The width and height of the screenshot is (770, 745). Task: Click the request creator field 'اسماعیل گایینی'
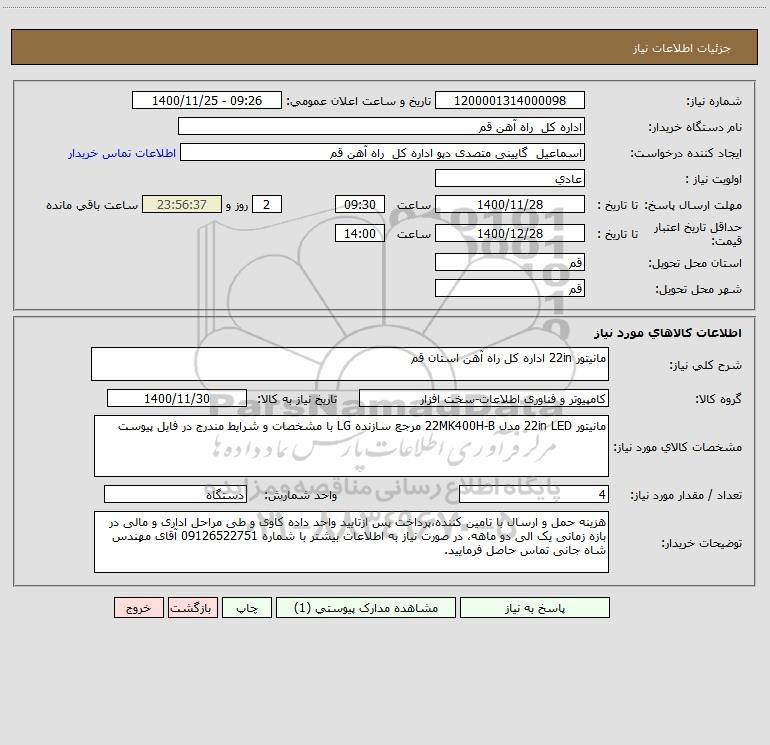(383, 152)
